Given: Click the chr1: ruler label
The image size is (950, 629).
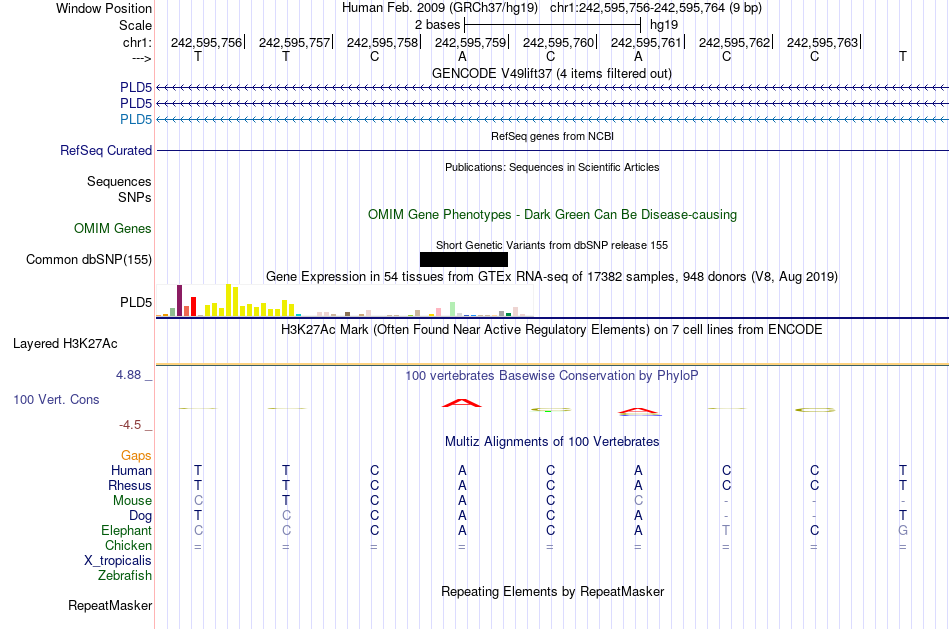Looking at the screenshot, I should (x=138, y=42).
